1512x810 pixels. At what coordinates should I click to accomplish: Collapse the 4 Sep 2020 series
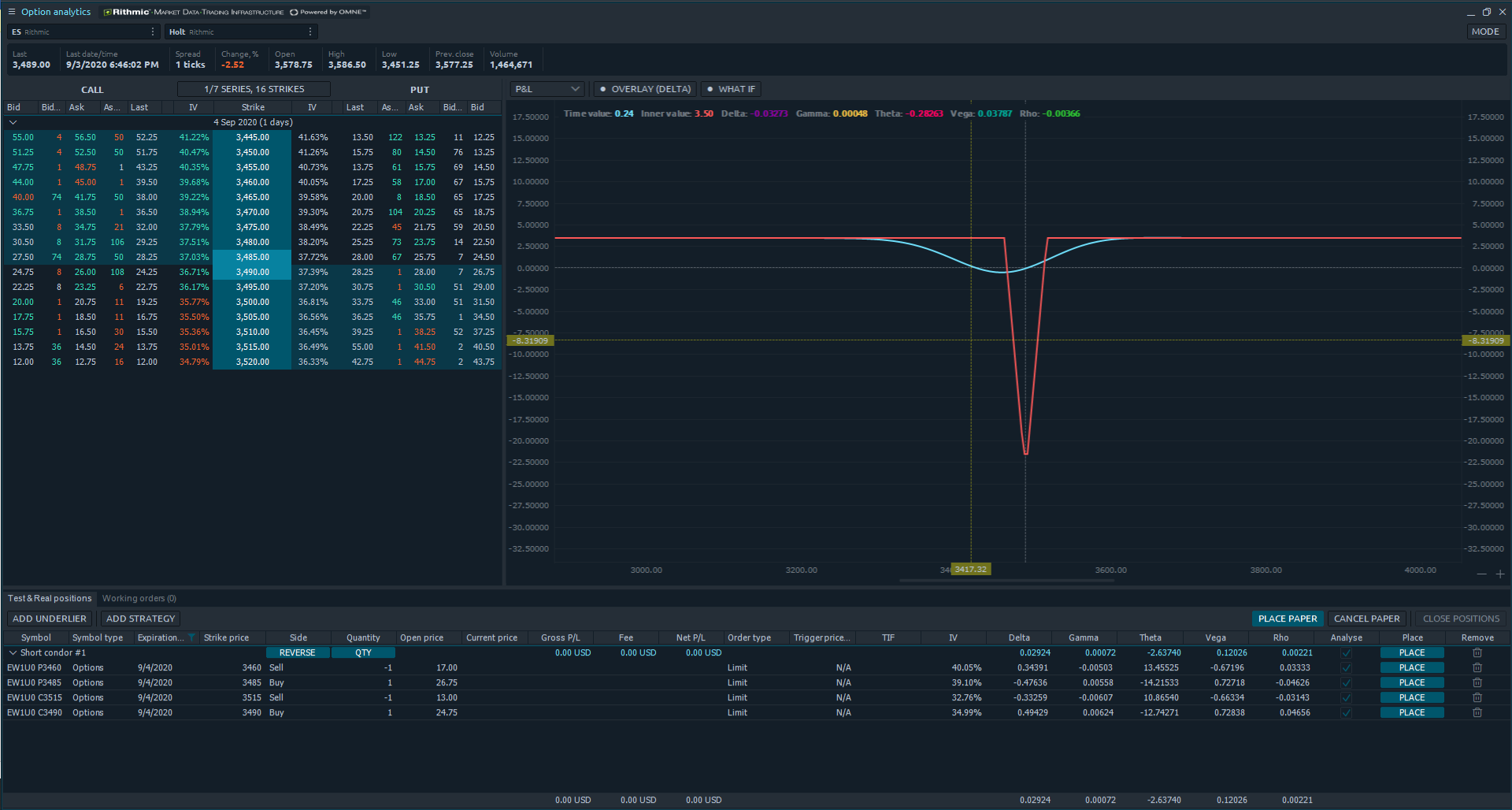tap(13, 122)
